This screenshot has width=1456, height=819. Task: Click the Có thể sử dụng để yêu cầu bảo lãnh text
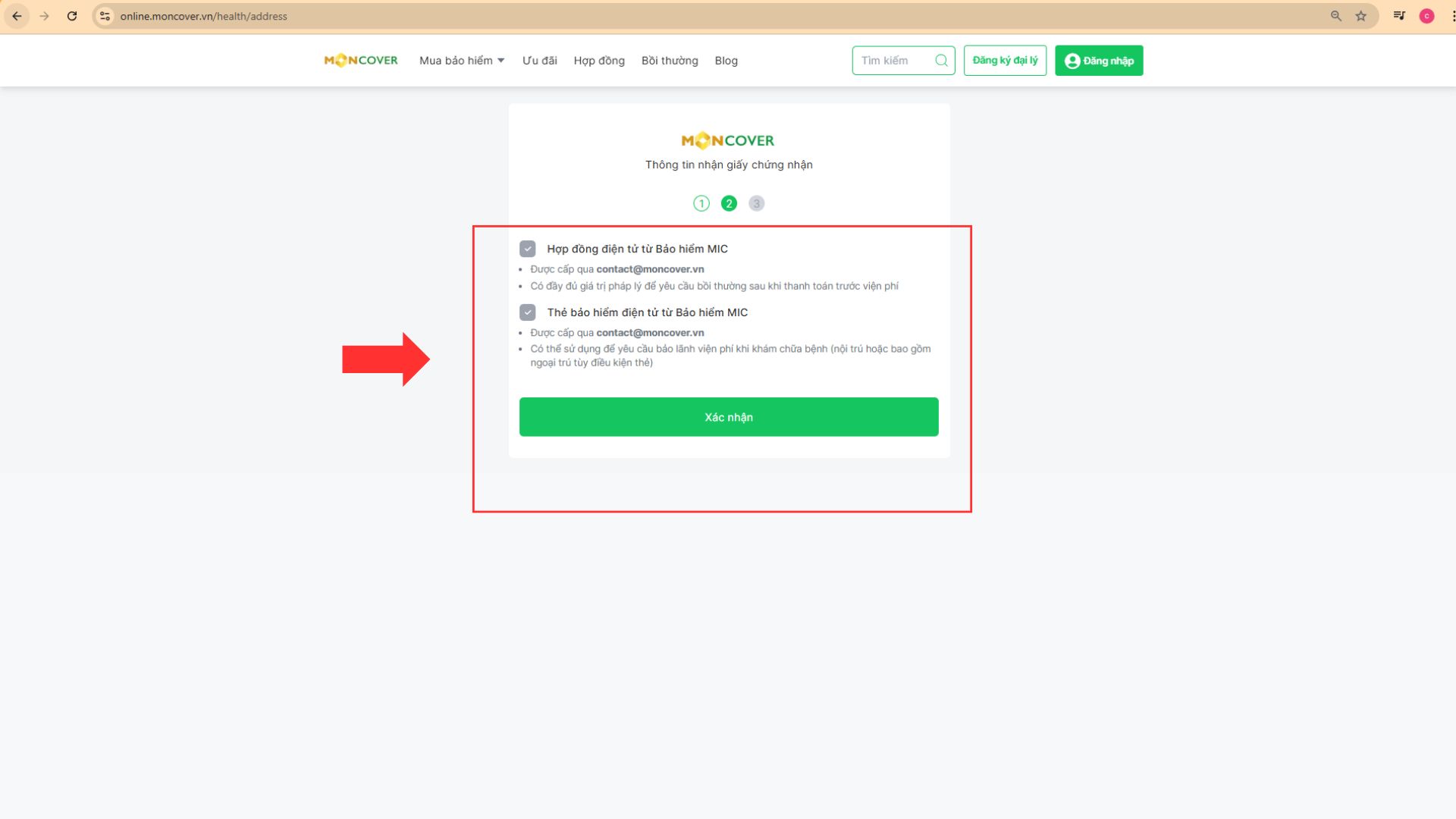[x=730, y=356]
